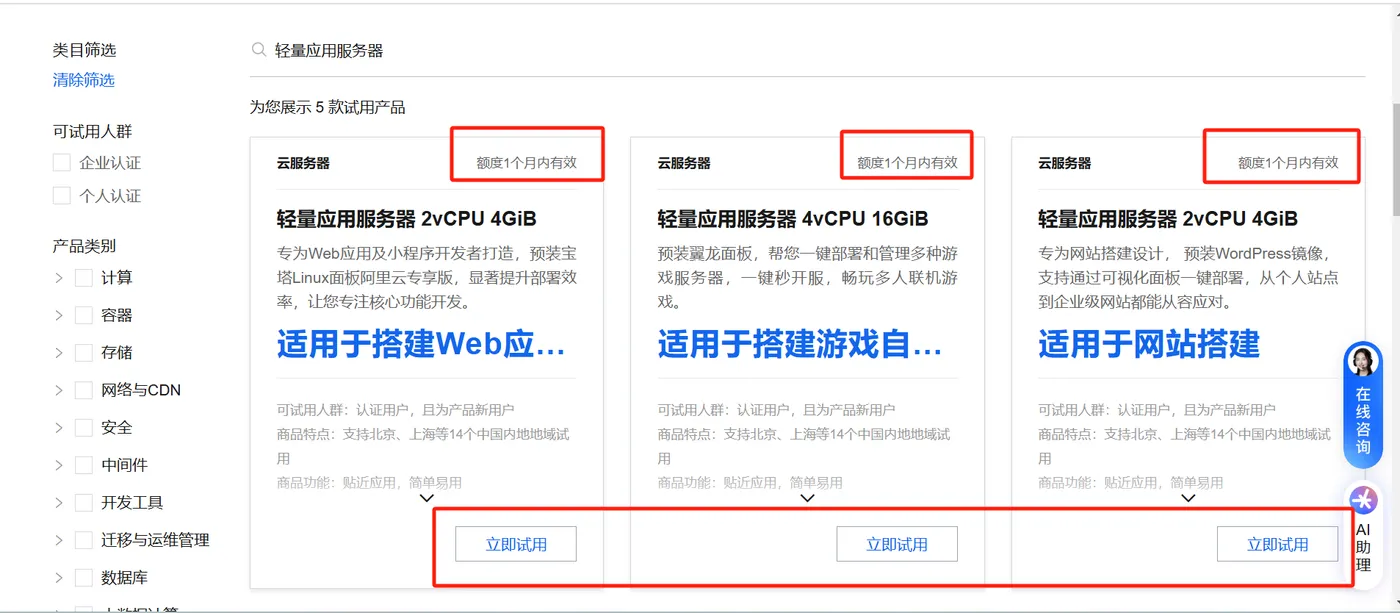Open the 轻量应用服务器 4vCPU 16GiB card title

(793, 219)
